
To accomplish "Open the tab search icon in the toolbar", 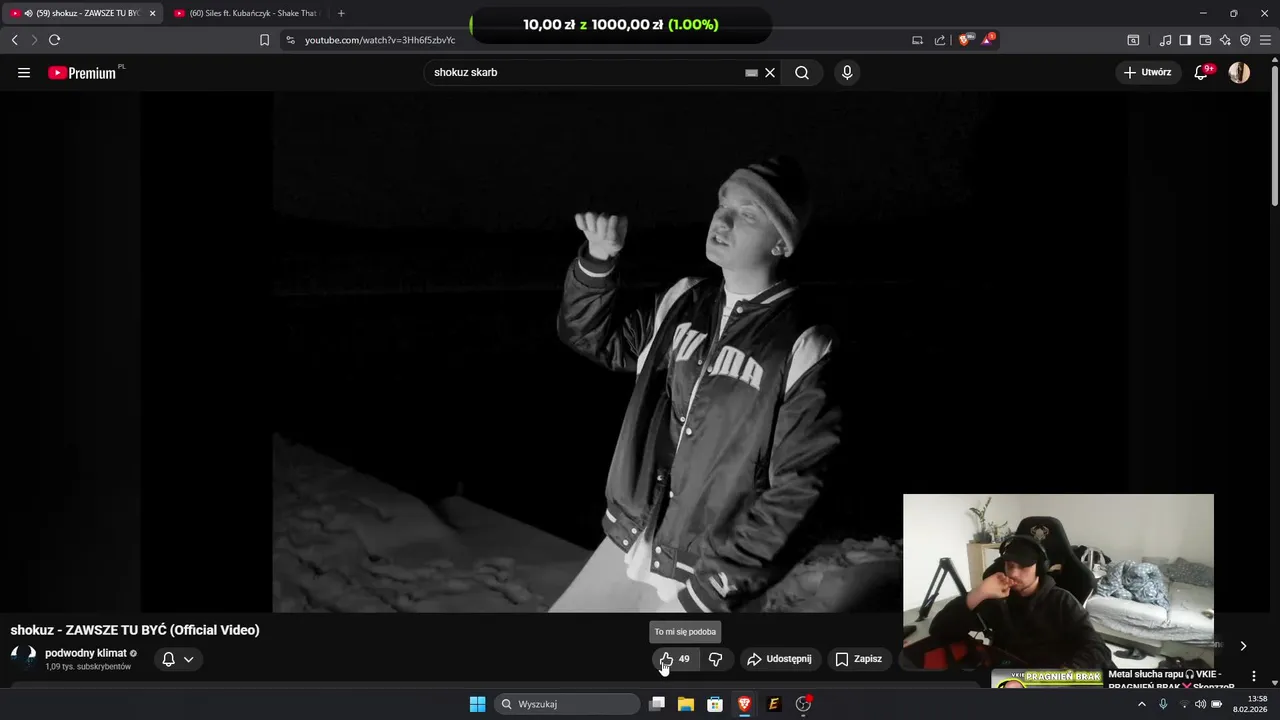I will 1133,40.
